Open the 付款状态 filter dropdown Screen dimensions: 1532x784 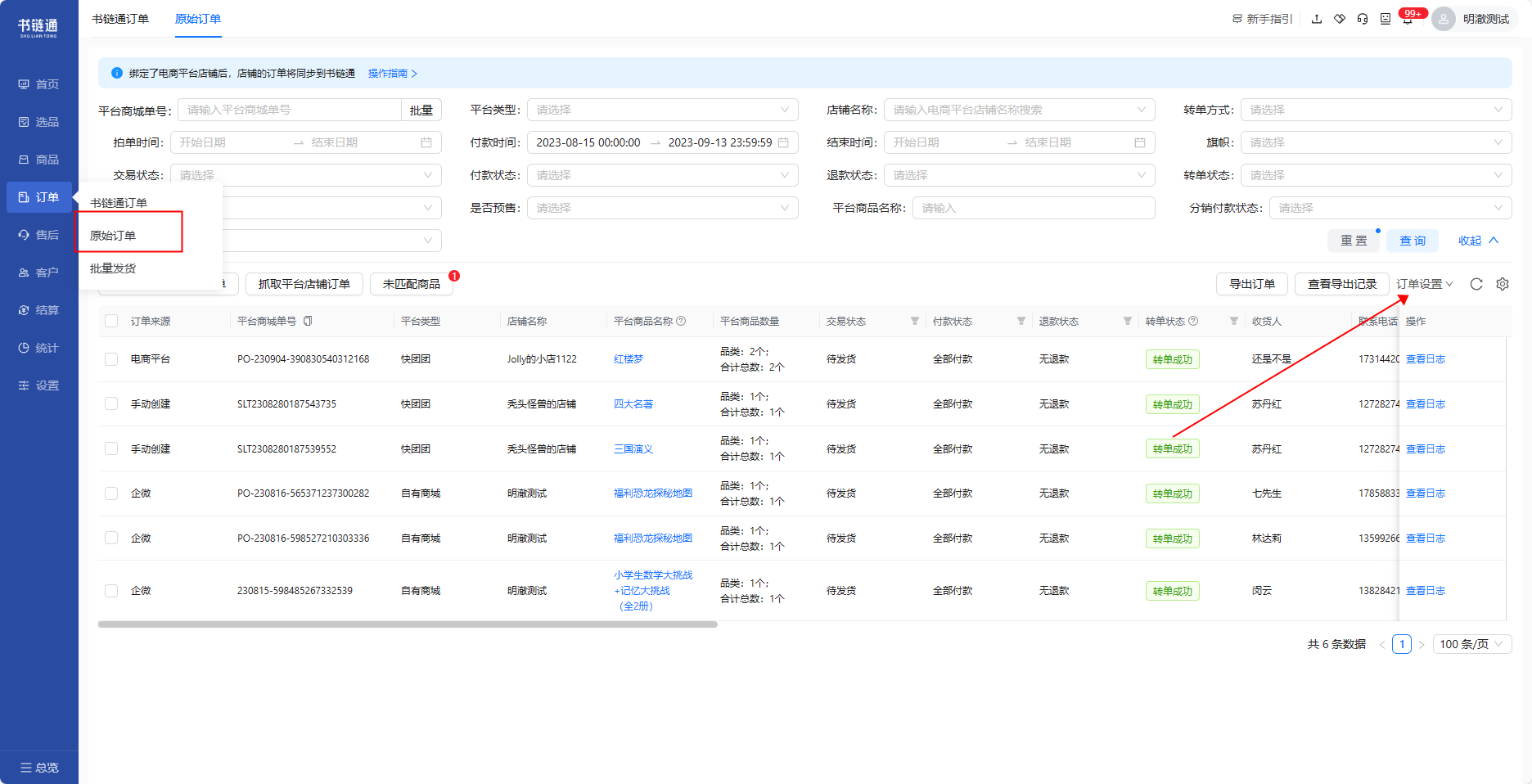[663, 175]
